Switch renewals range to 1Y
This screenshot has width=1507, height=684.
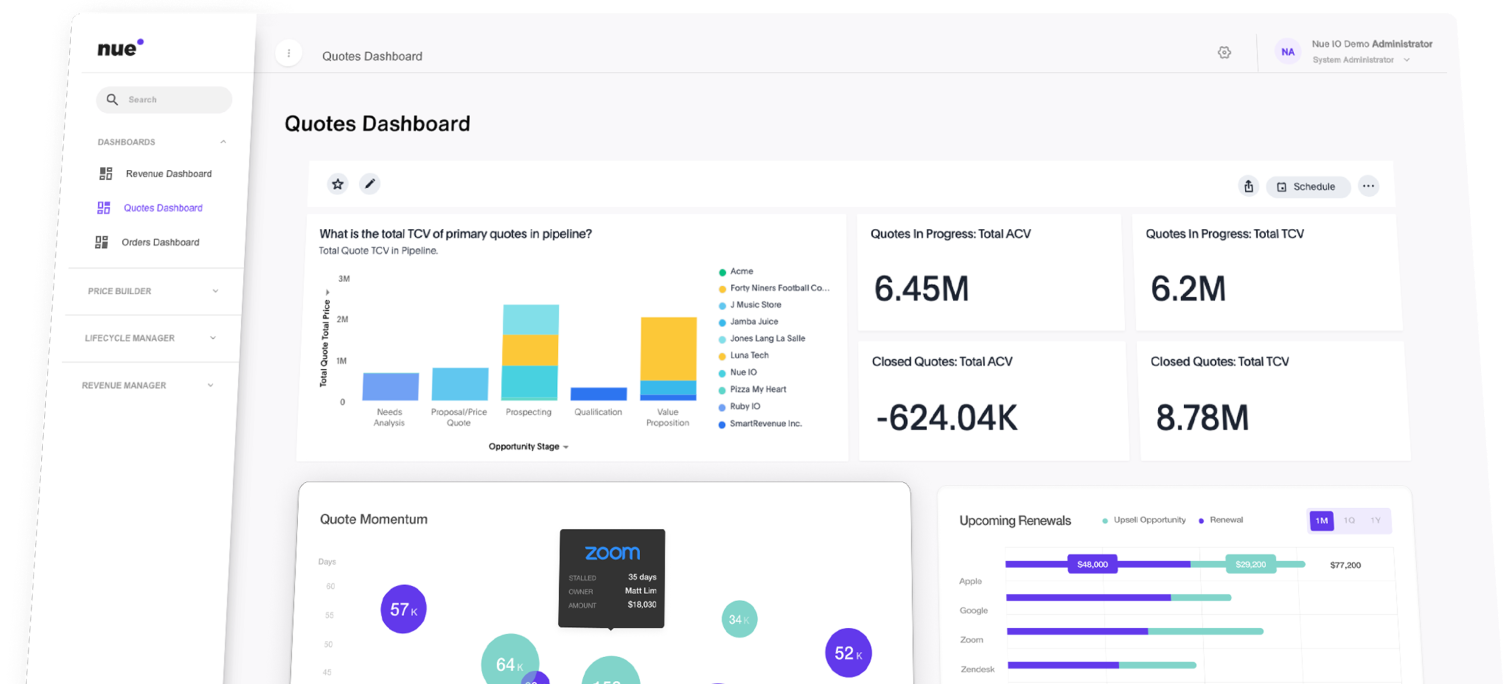tap(1376, 521)
